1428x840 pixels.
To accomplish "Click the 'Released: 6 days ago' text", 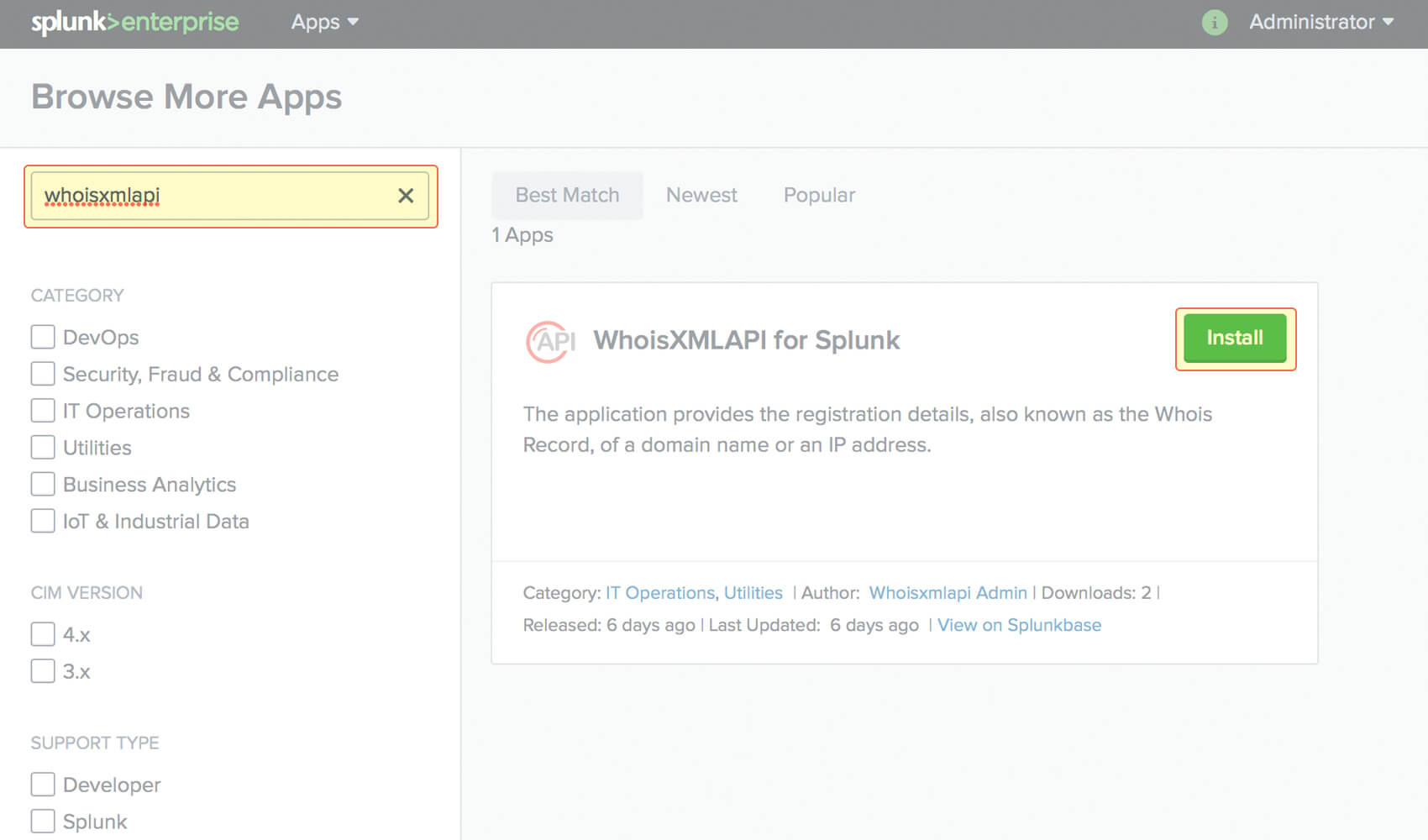I will [609, 625].
